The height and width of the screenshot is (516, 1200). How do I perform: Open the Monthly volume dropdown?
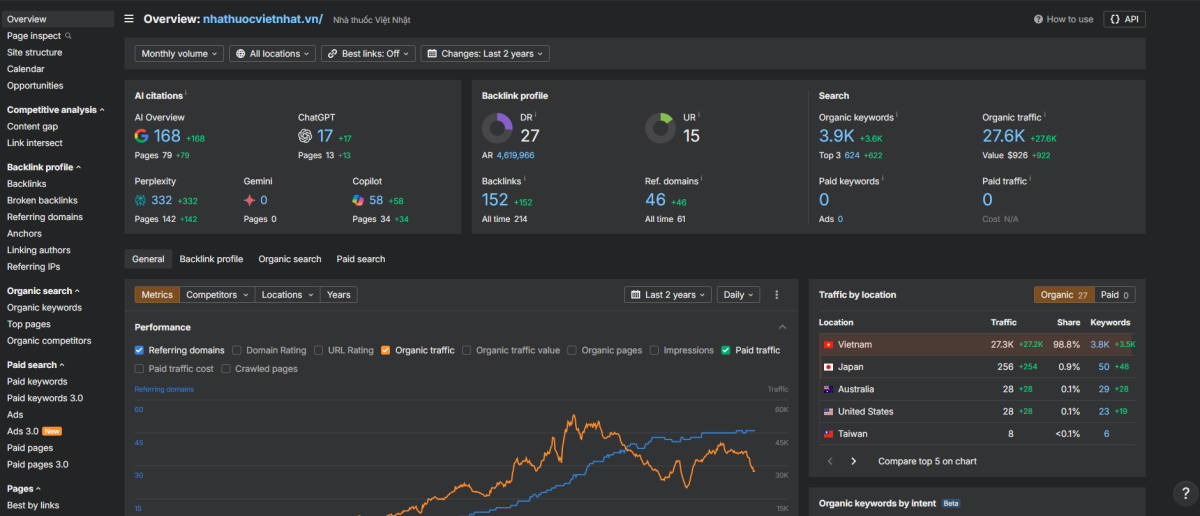180,54
